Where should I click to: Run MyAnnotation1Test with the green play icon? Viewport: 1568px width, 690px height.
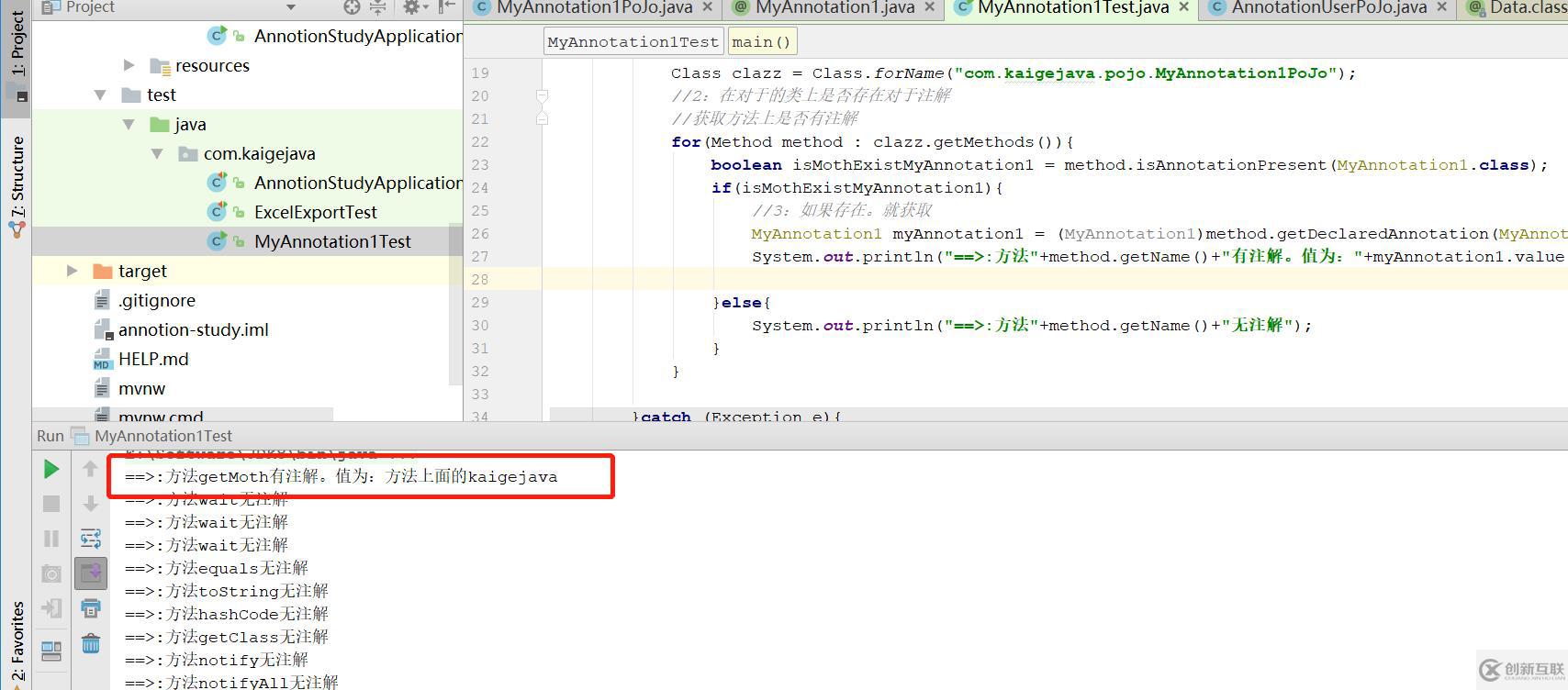tap(51, 469)
